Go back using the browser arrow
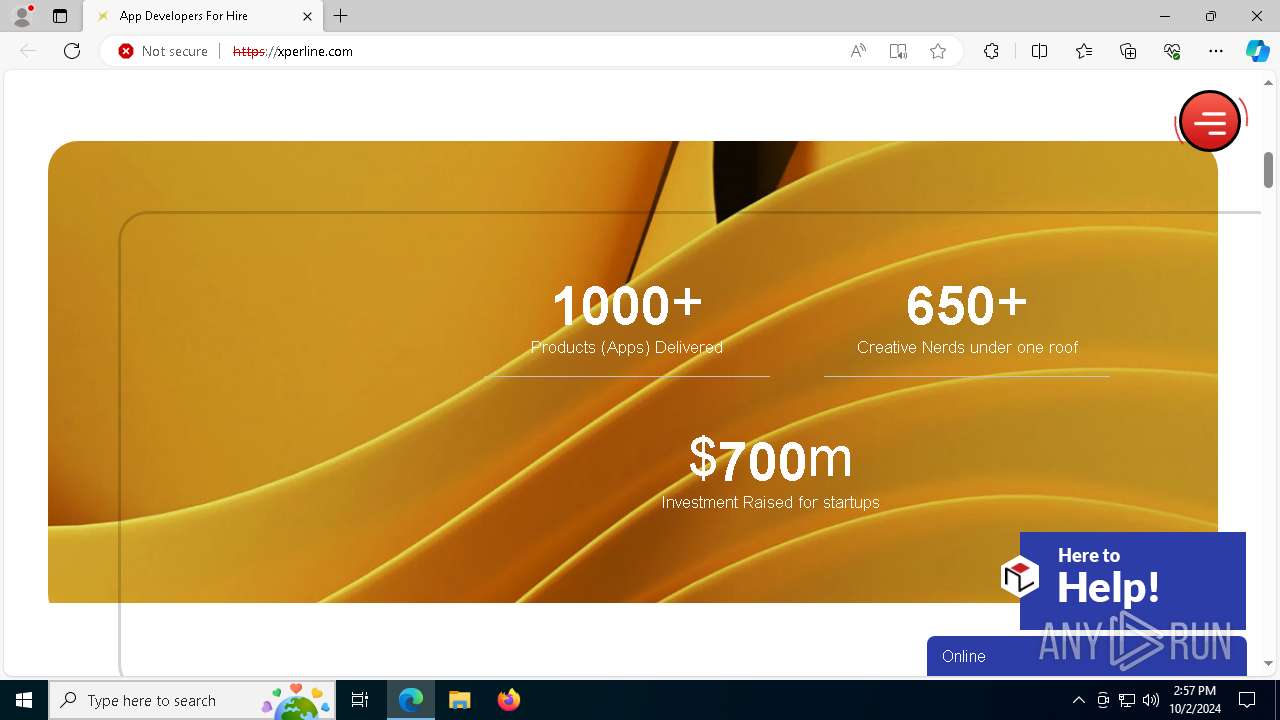The height and width of the screenshot is (720, 1280). [x=28, y=51]
